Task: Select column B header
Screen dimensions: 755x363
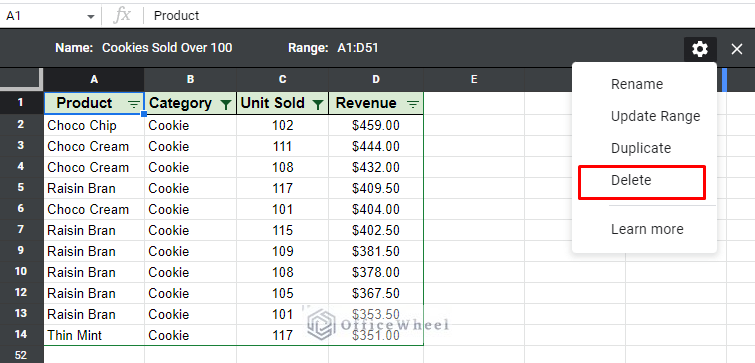Action: [x=190, y=79]
